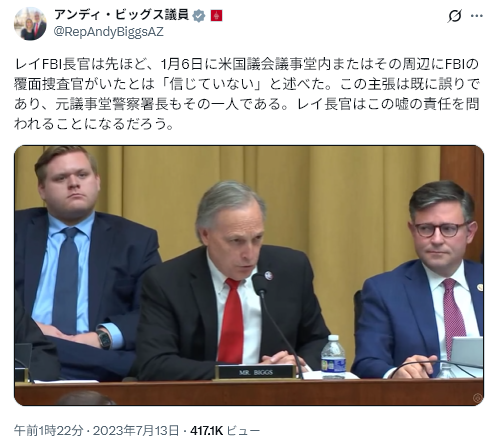
Task: Open the Grok slashed-circle icon
Action: [x=455, y=16]
